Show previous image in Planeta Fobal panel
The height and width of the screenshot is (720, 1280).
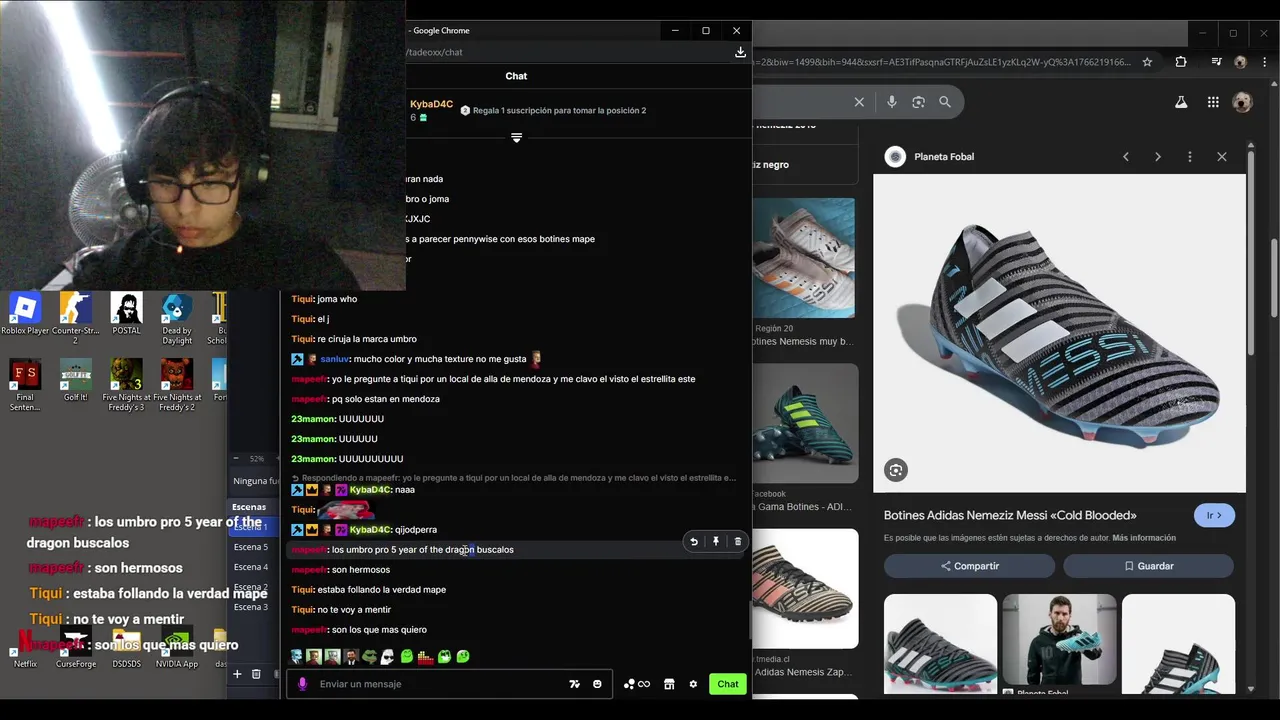pyautogui.click(x=1126, y=157)
